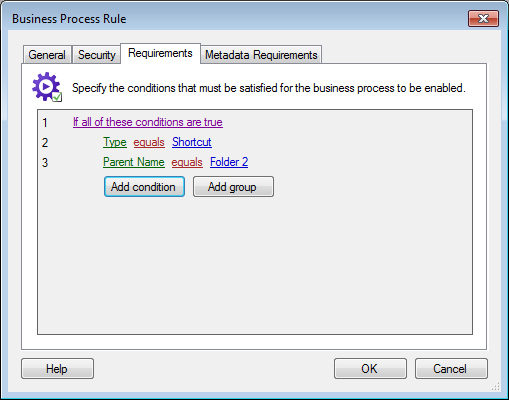Click empty space in the conditions list
The height and width of the screenshot is (400, 509).
point(255,267)
